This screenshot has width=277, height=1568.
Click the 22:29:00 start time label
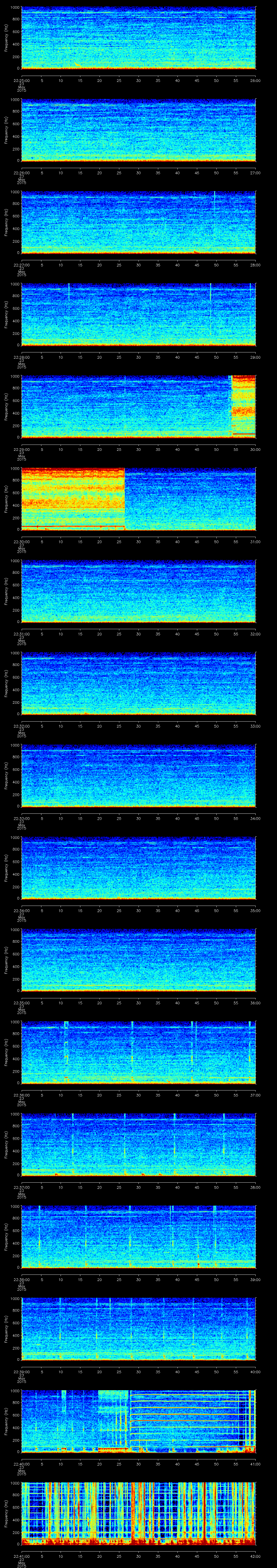pyautogui.click(x=21, y=449)
